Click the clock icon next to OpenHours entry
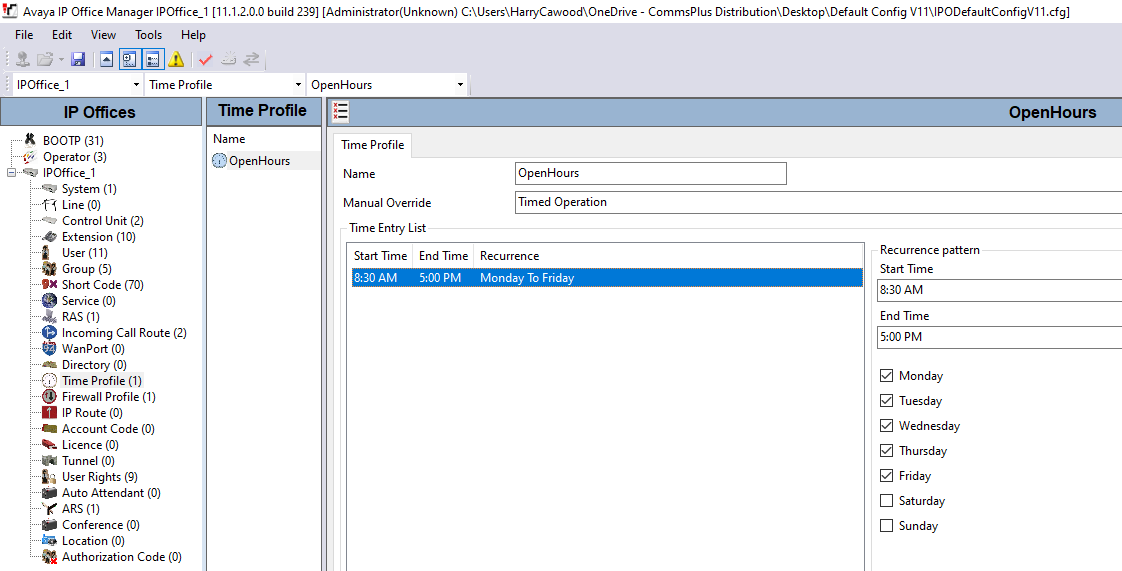Image resolution: width=1122 pixels, height=571 pixels. click(220, 161)
